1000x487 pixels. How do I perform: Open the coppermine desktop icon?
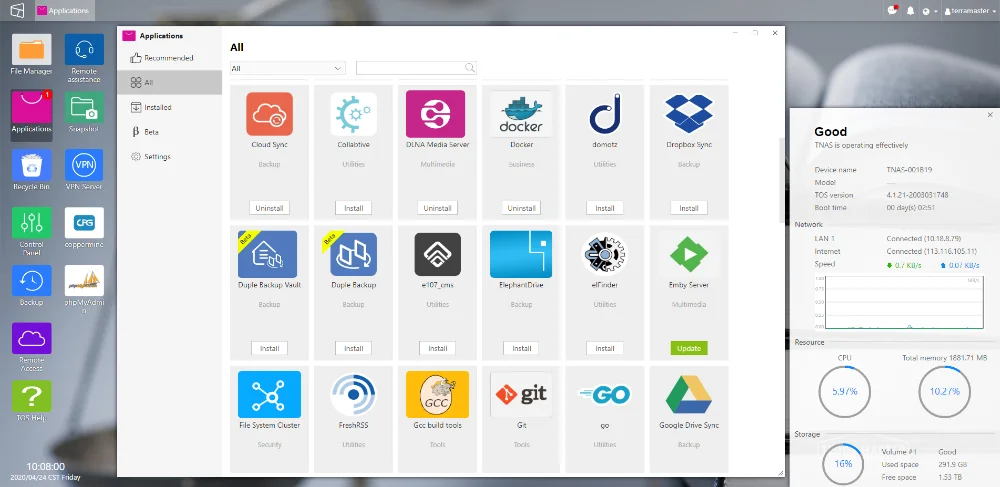tap(84, 222)
